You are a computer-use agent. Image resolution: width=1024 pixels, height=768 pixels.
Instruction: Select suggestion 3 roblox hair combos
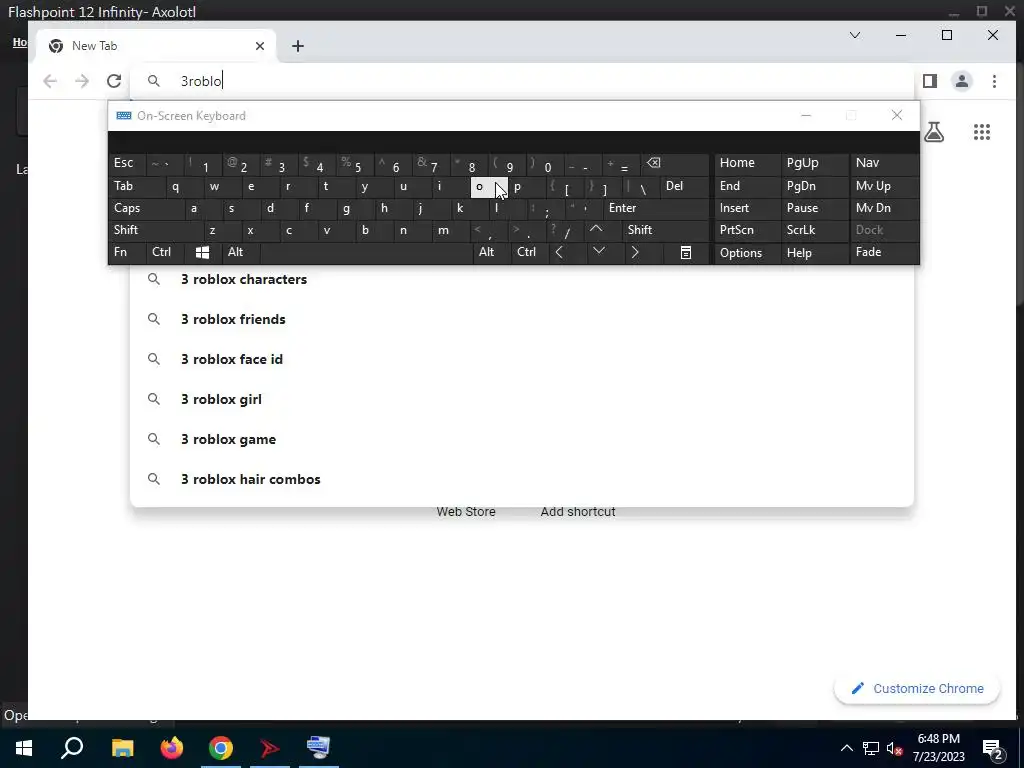[x=522, y=479]
